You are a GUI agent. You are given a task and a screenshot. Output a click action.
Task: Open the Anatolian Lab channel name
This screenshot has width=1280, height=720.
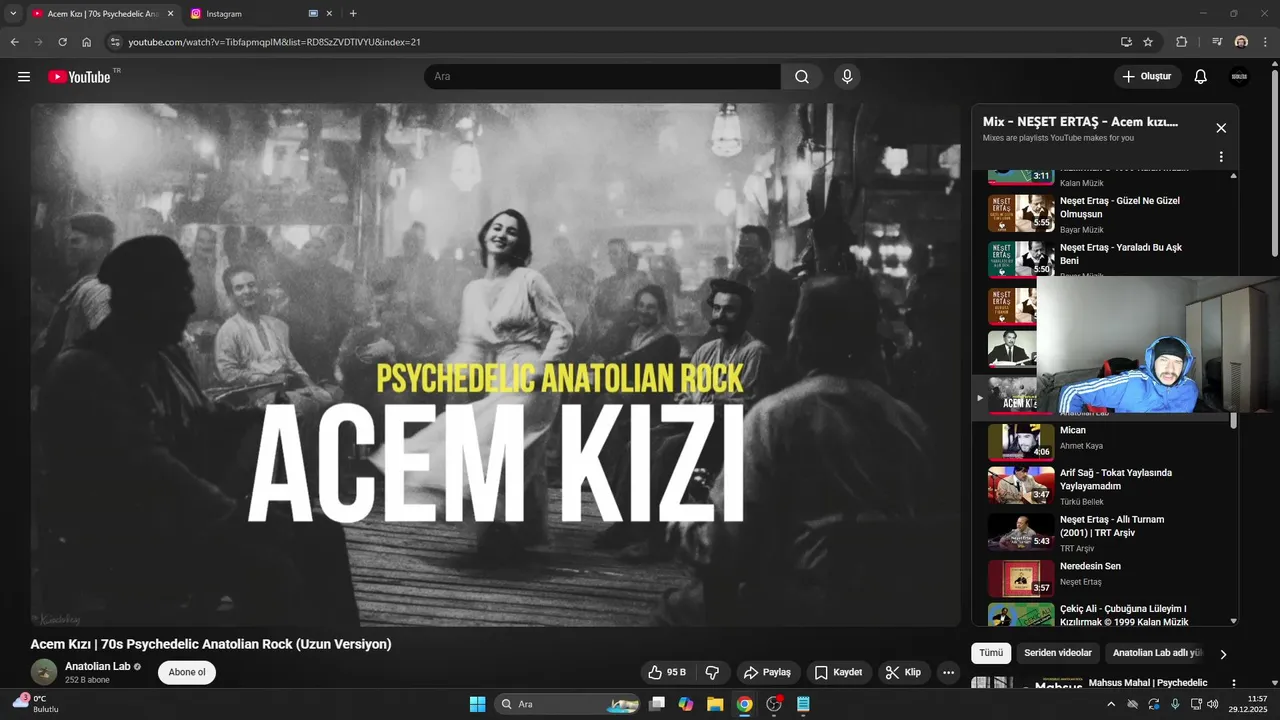click(x=98, y=666)
